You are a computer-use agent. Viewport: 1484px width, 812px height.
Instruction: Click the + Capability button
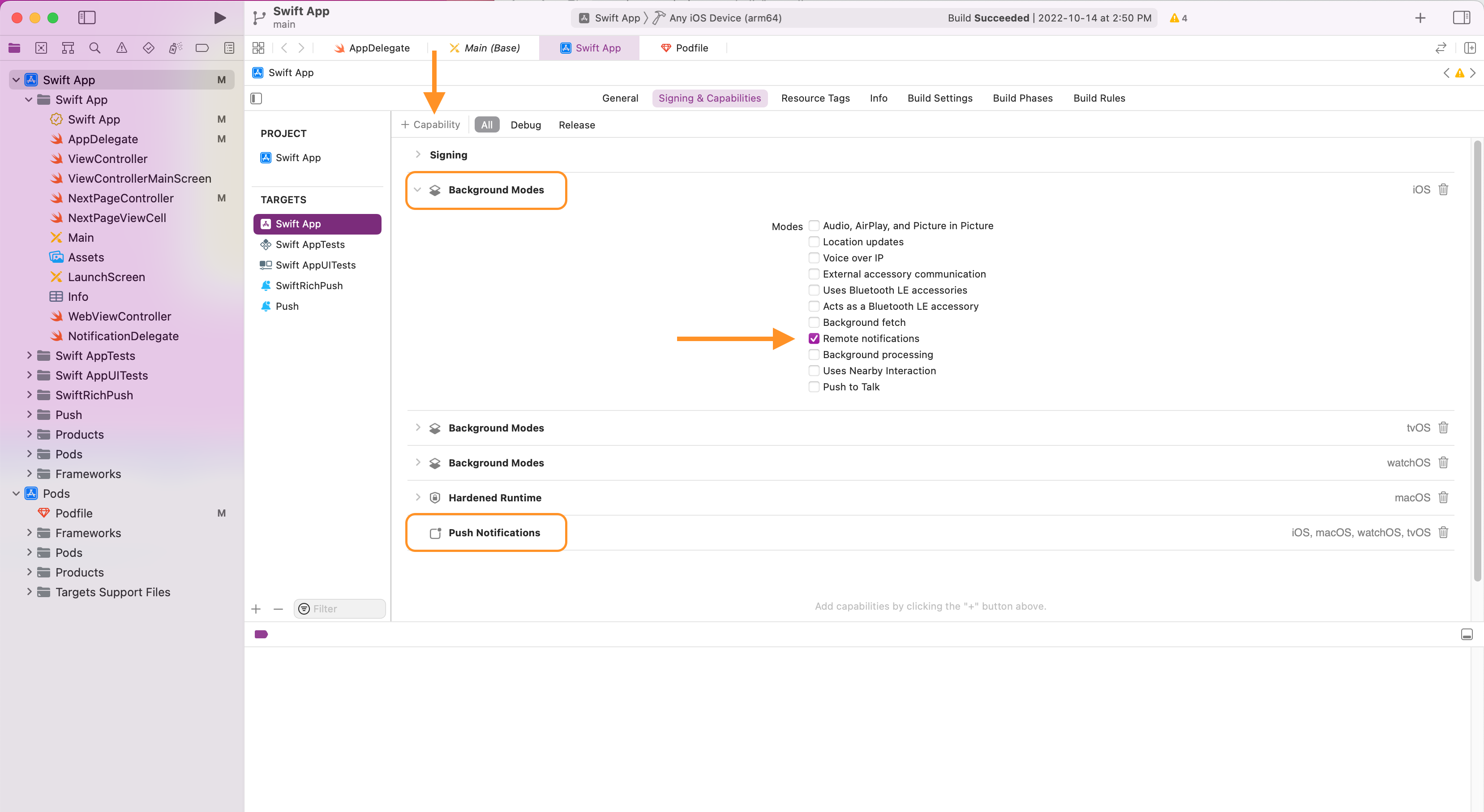(x=430, y=124)
